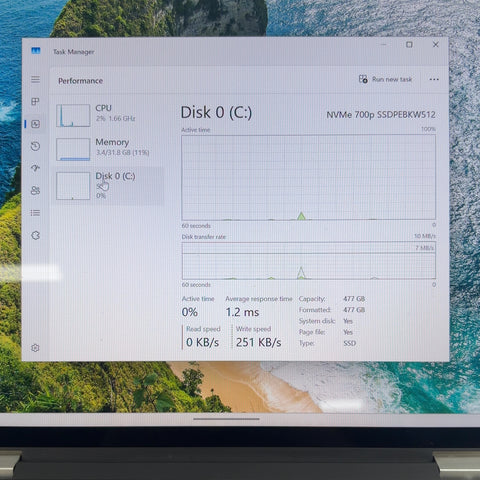Viewport: 480px width, 480px height.
Task: Click the Disk transfer rate graph
Action: pyautogui.click(x=308, y=261)
